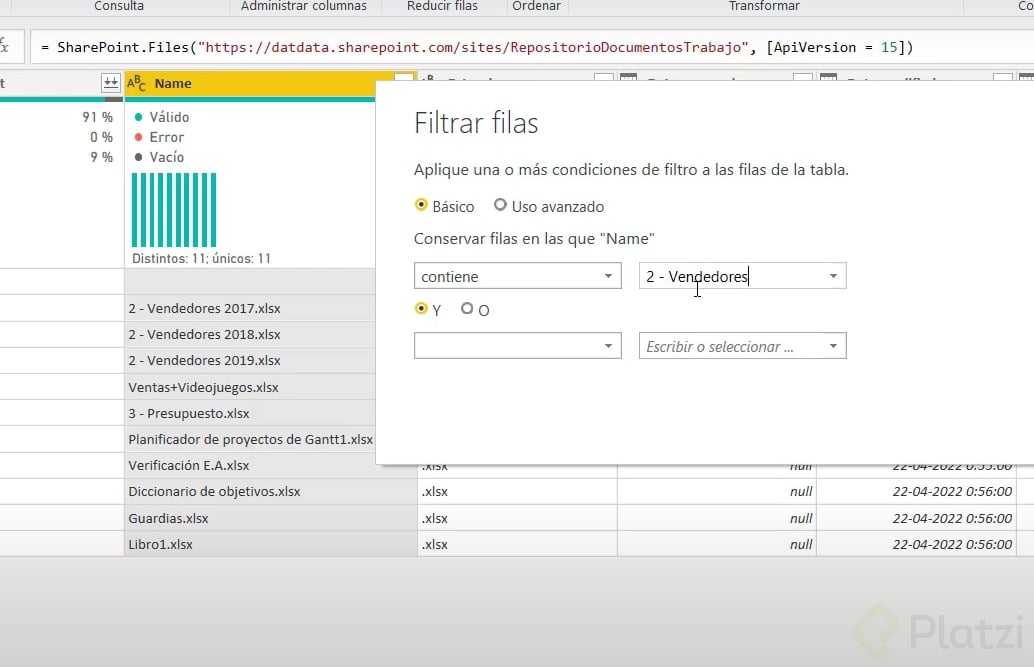1034x667 pixels.
Task: Click the 'Vacío' quality indicator in Name column
Action: point(159,157)
